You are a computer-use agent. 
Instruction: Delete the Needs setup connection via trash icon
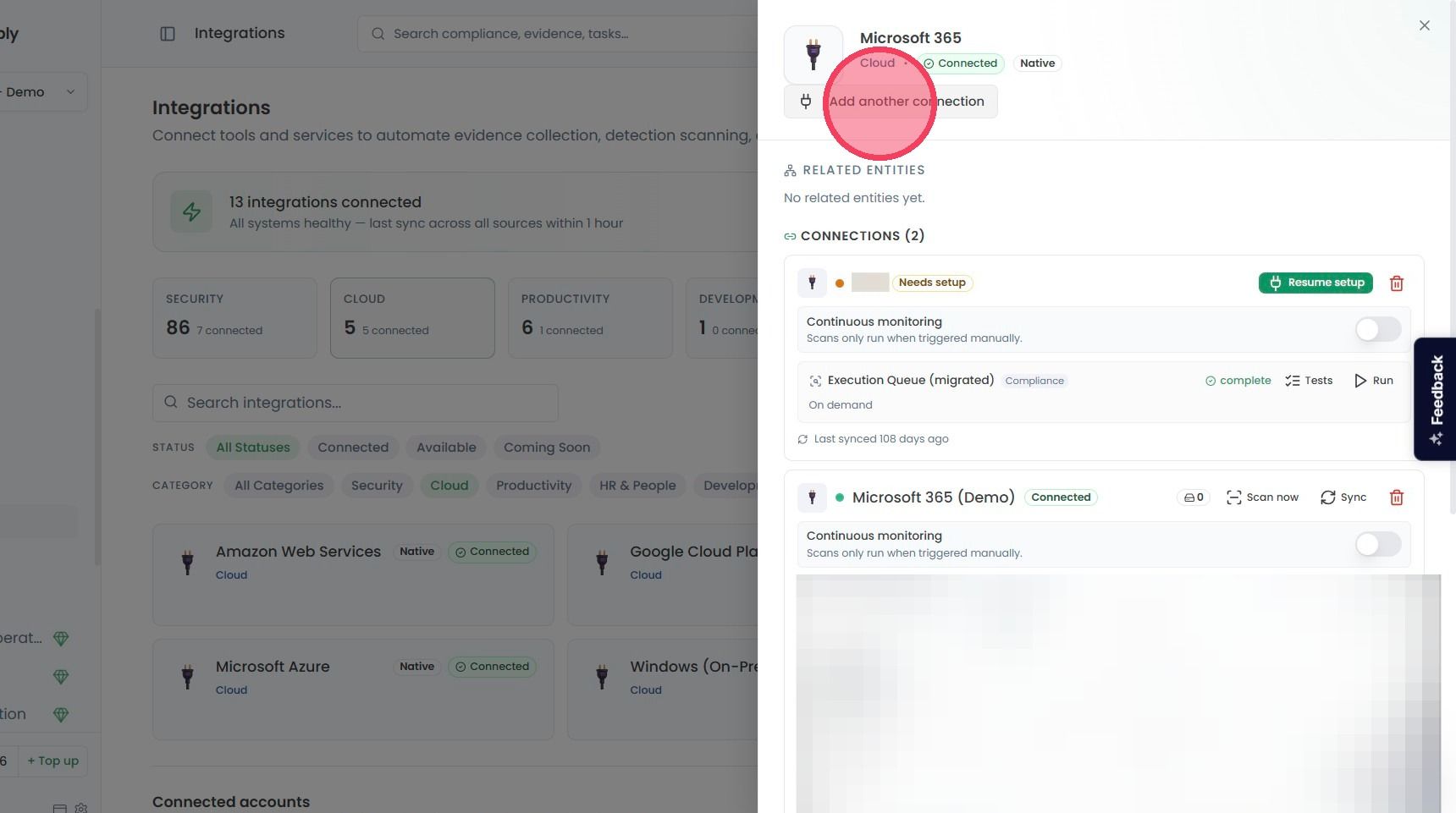[1397, 283]
